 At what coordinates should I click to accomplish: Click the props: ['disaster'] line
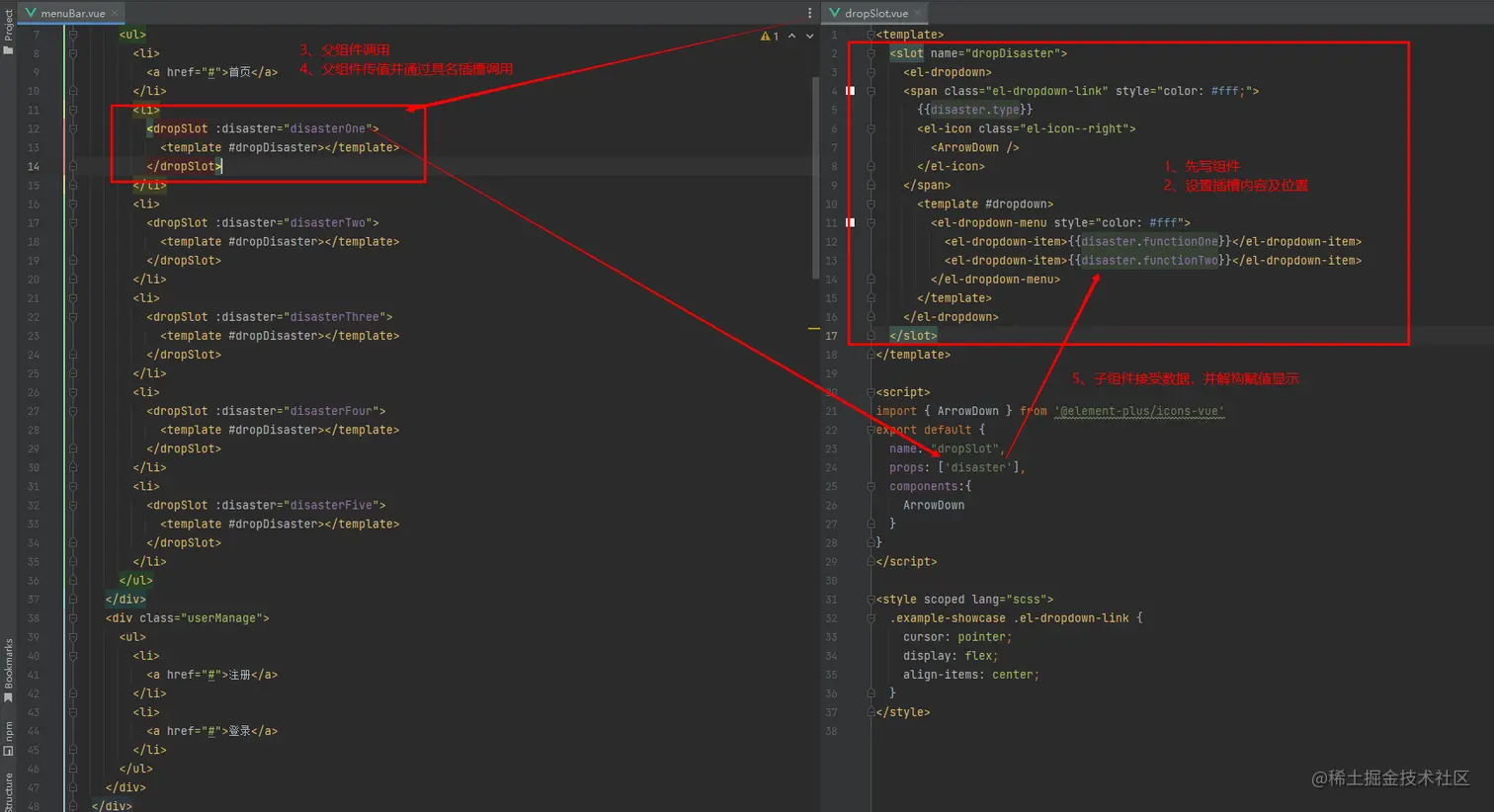(956, 467)
